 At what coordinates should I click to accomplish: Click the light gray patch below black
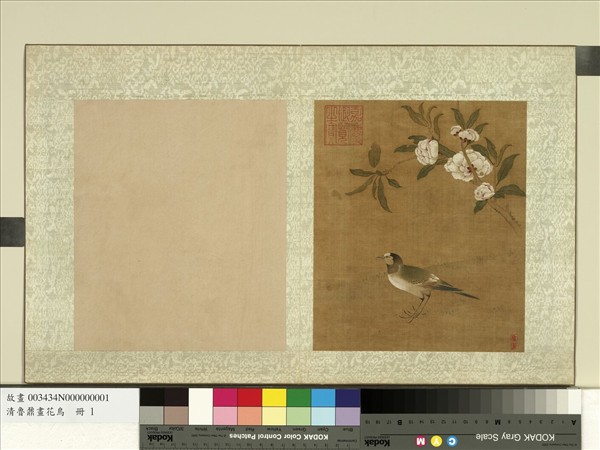[152, 416]
